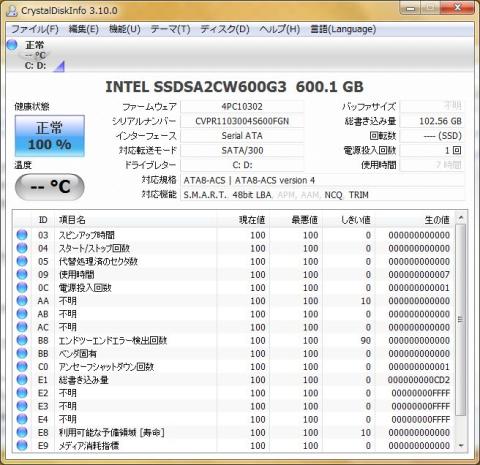Click the 現在値 column header
The width and height of the screenshot is (480, 465).
[x=243, y=220]
